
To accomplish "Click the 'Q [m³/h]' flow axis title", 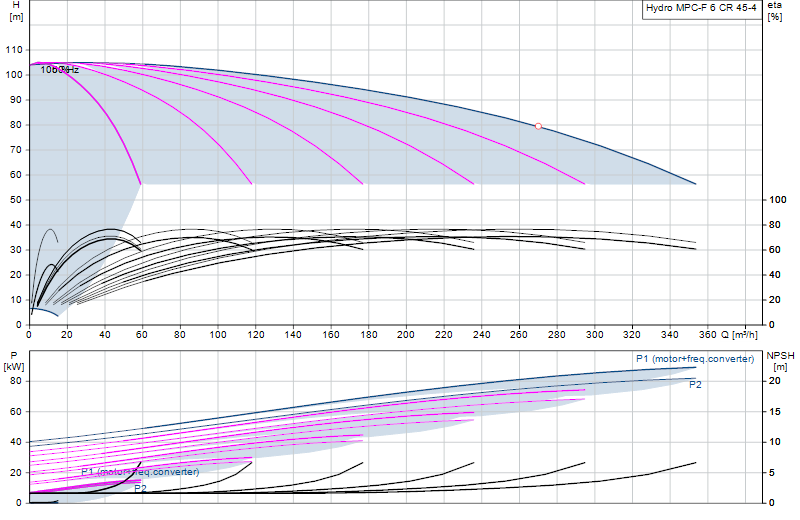I will point(739,335).
